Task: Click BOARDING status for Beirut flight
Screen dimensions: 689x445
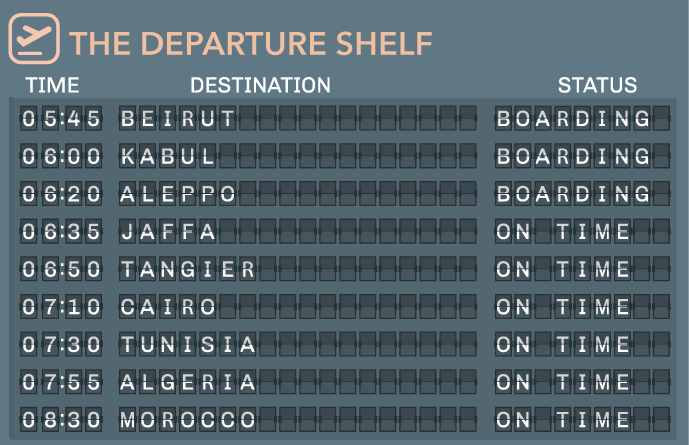Action: point(573,119)
